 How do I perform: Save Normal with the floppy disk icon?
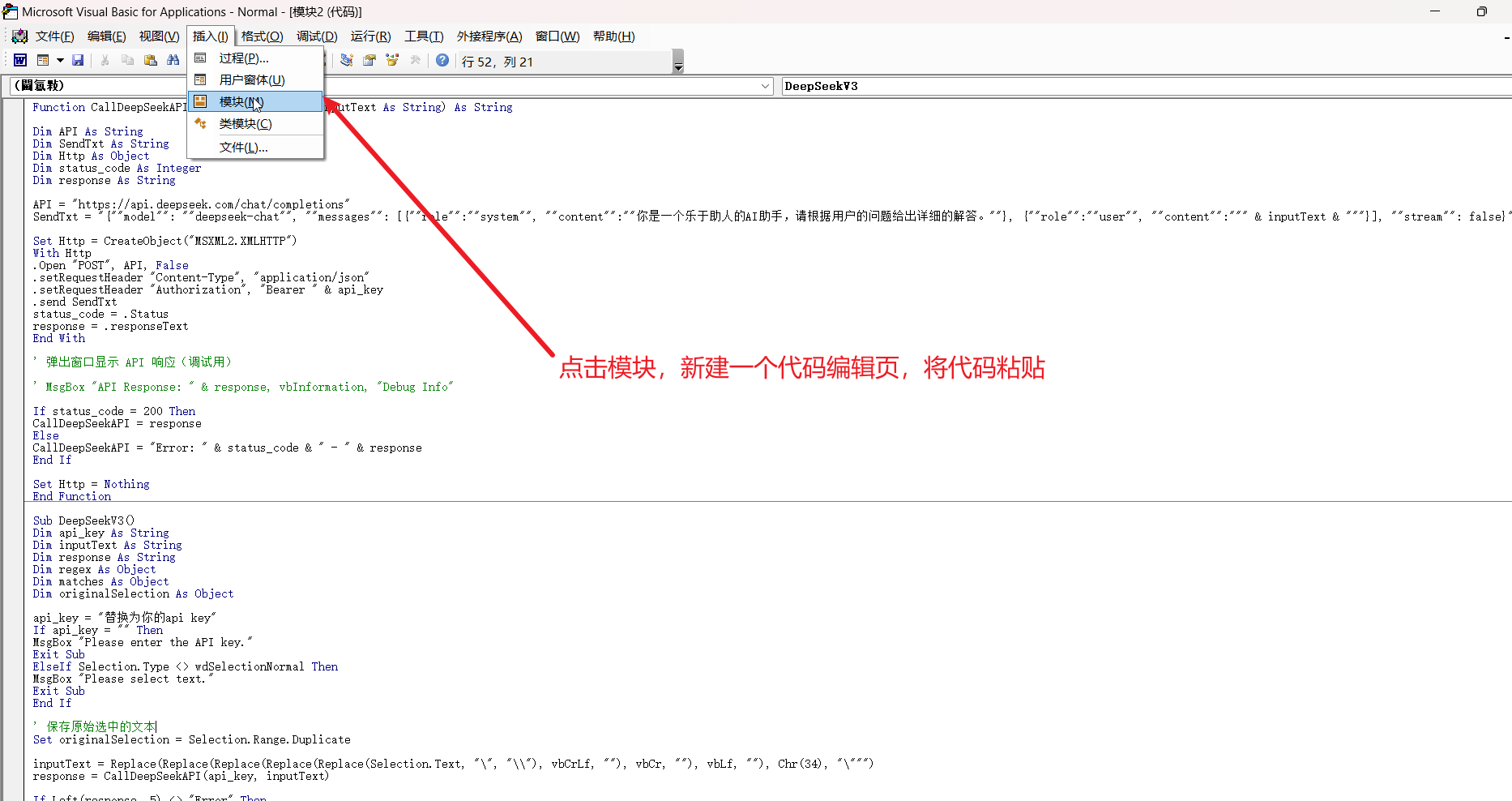coord(78,60)
